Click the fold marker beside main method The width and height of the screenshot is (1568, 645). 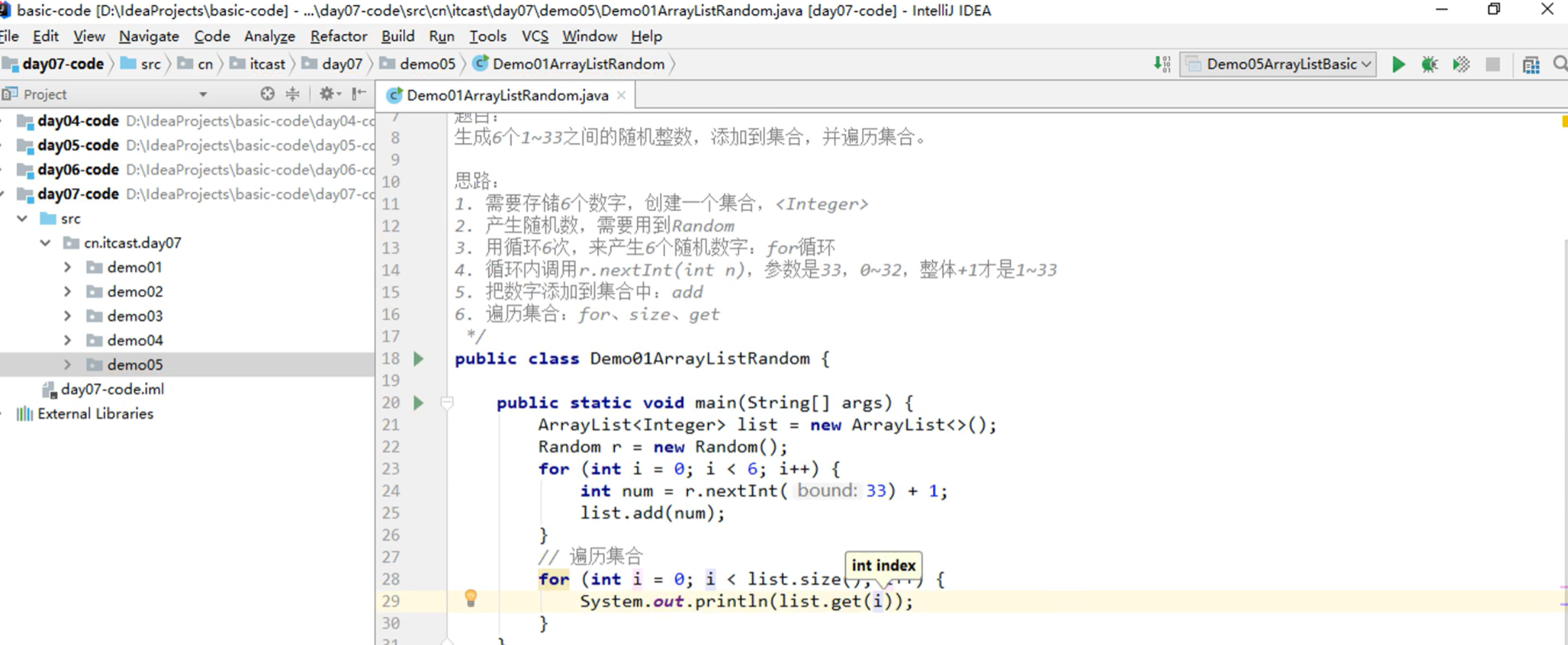[446, 403]
